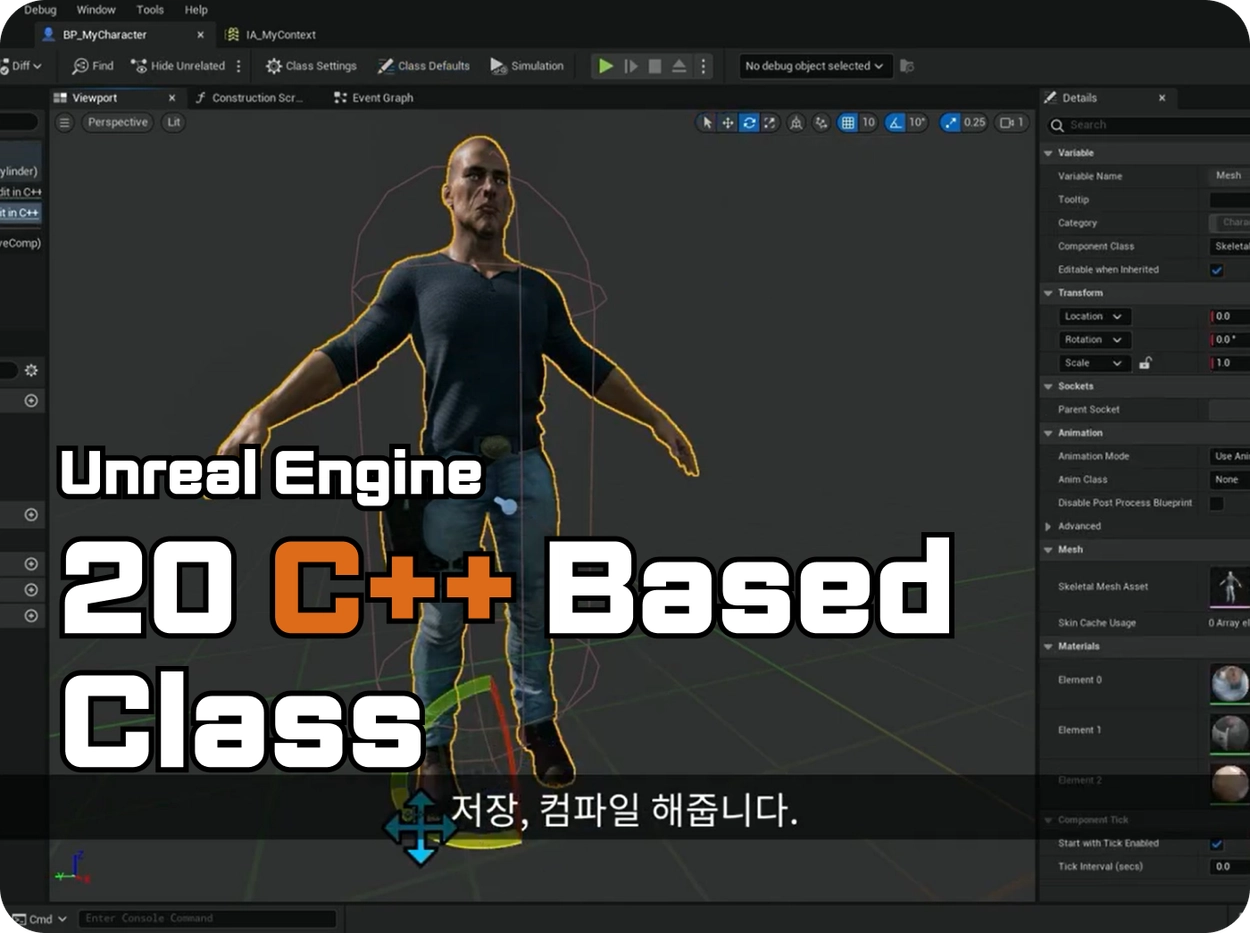The image size is (1250, 933).
Task: Collapse the Transform section
Action: (x=1048, y=293)
